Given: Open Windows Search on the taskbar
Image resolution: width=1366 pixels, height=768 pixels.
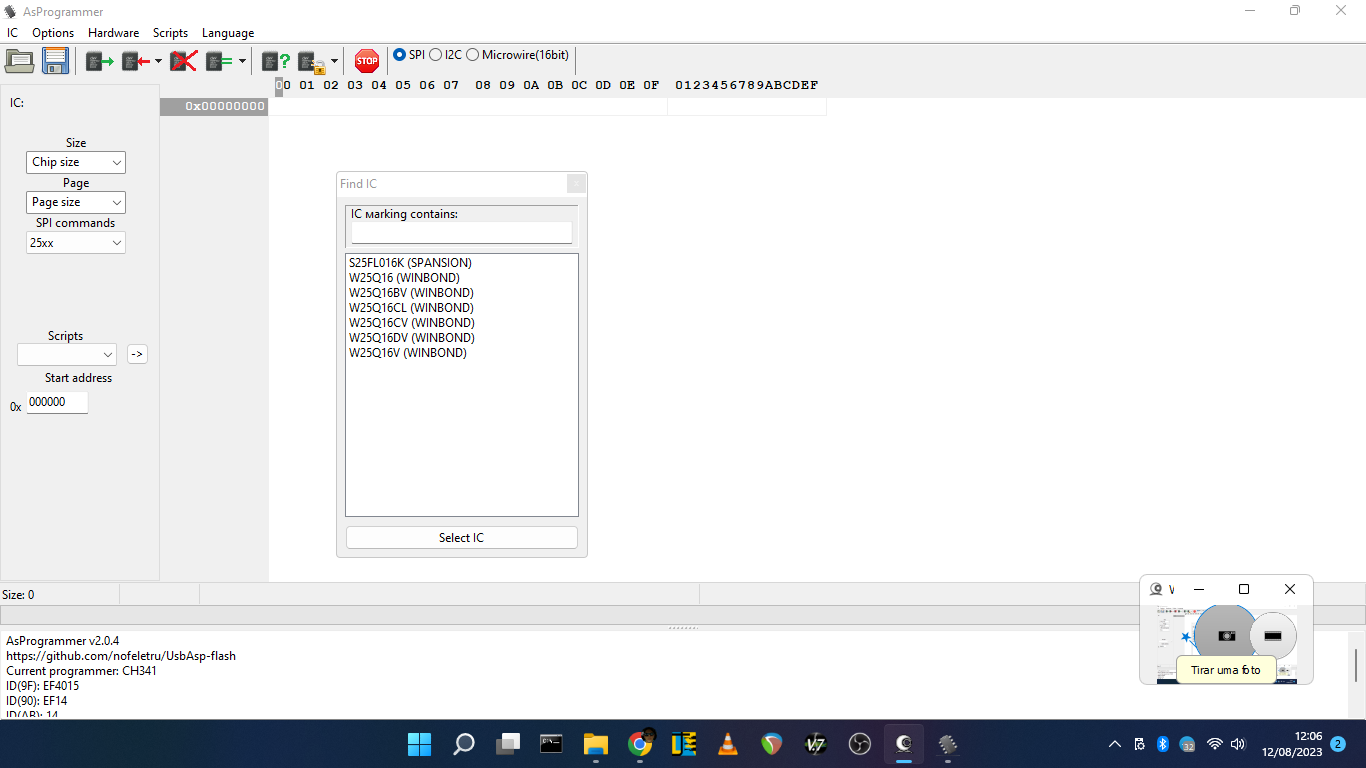Looking at the screenshot, I should 464,744.
